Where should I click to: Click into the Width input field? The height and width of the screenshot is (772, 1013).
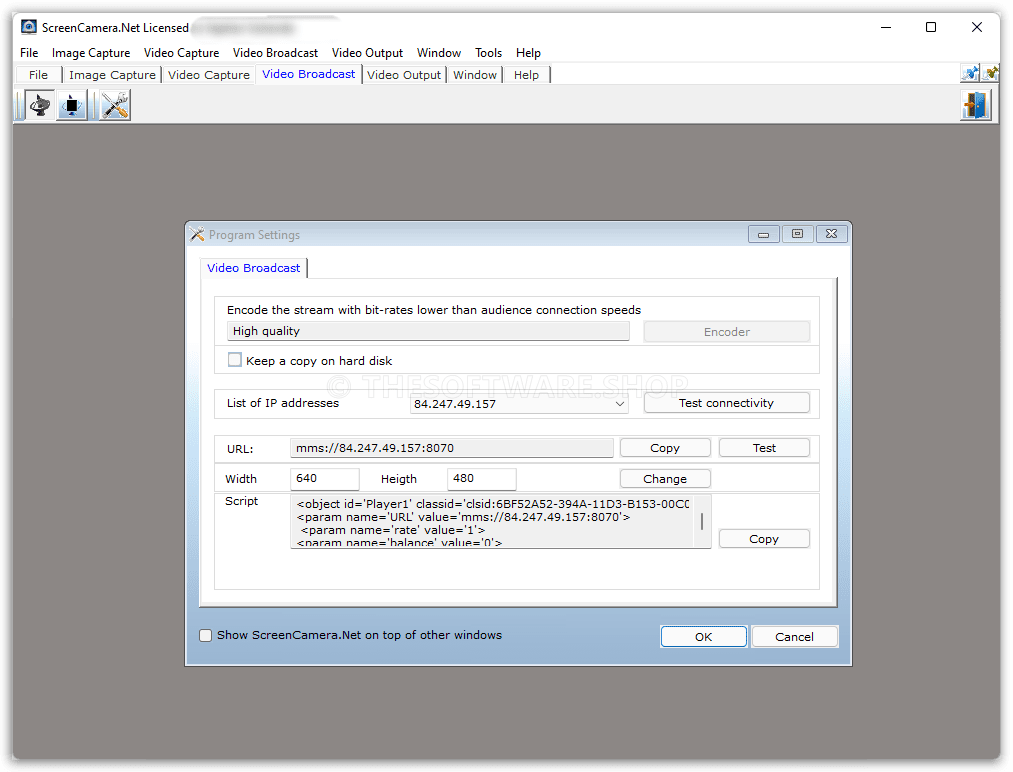pos(324,479)
